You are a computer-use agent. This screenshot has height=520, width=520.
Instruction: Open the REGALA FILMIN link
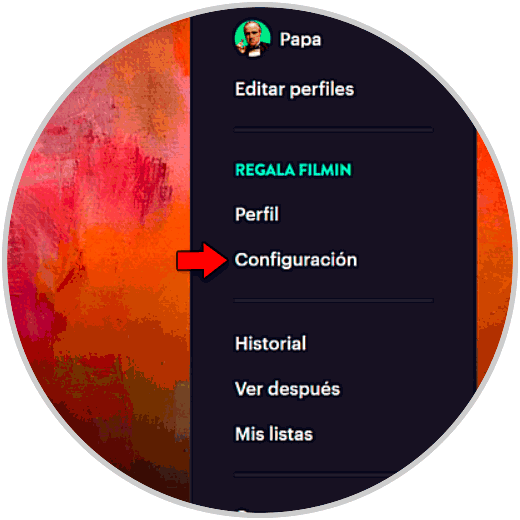[293, 170]
